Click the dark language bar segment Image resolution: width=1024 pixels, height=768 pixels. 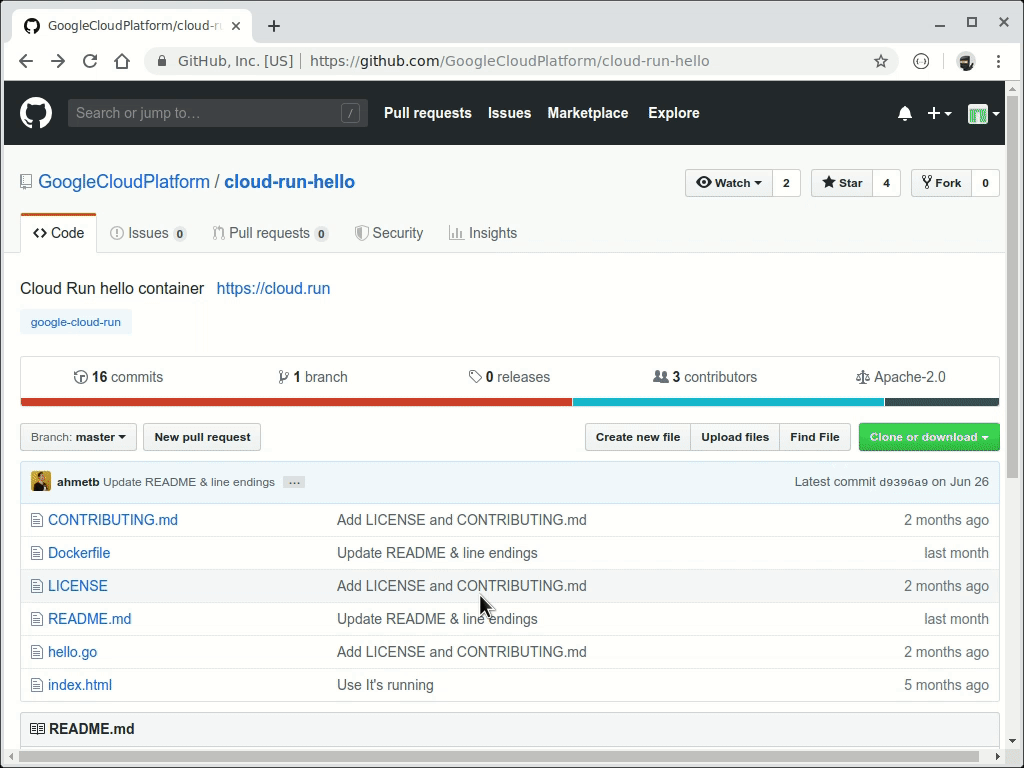point(942,402)
